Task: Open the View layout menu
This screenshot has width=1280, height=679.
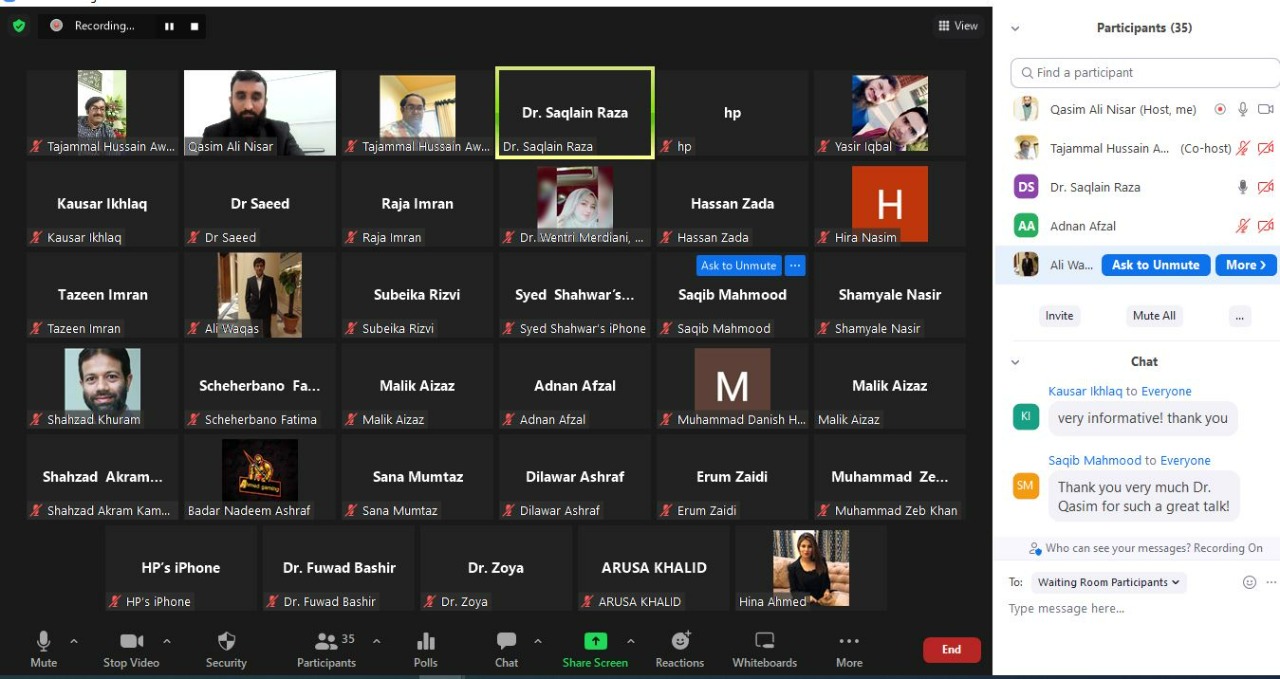Action: 957,26
